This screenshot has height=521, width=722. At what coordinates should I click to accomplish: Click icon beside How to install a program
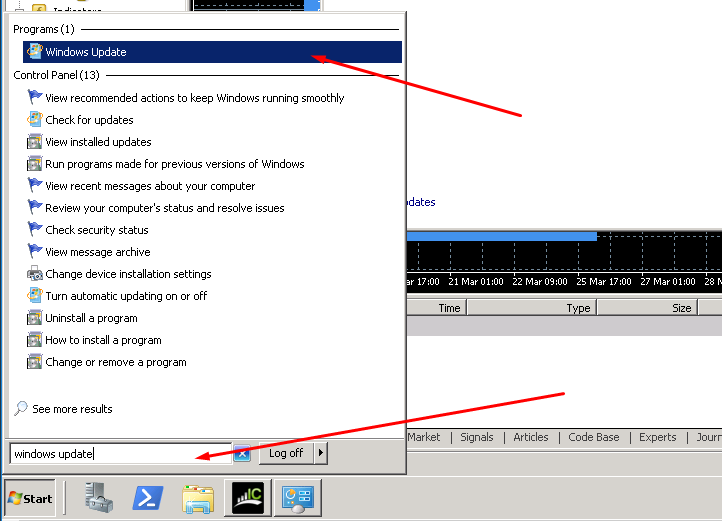point(35,340)
